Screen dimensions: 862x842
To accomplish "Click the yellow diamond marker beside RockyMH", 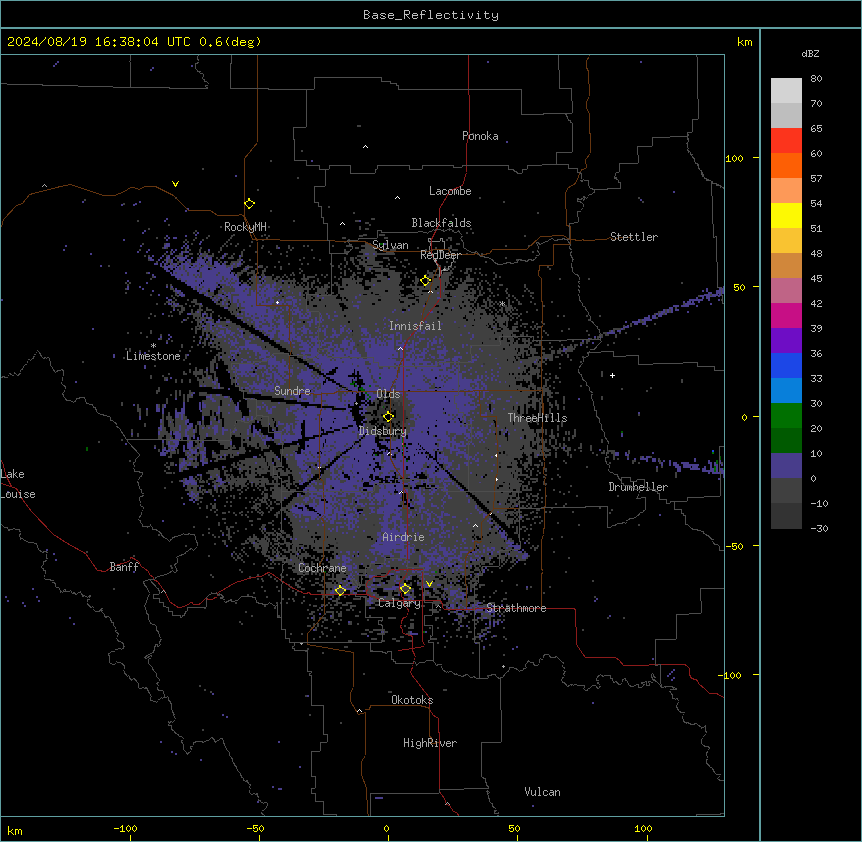I will [x=250, y=204].
